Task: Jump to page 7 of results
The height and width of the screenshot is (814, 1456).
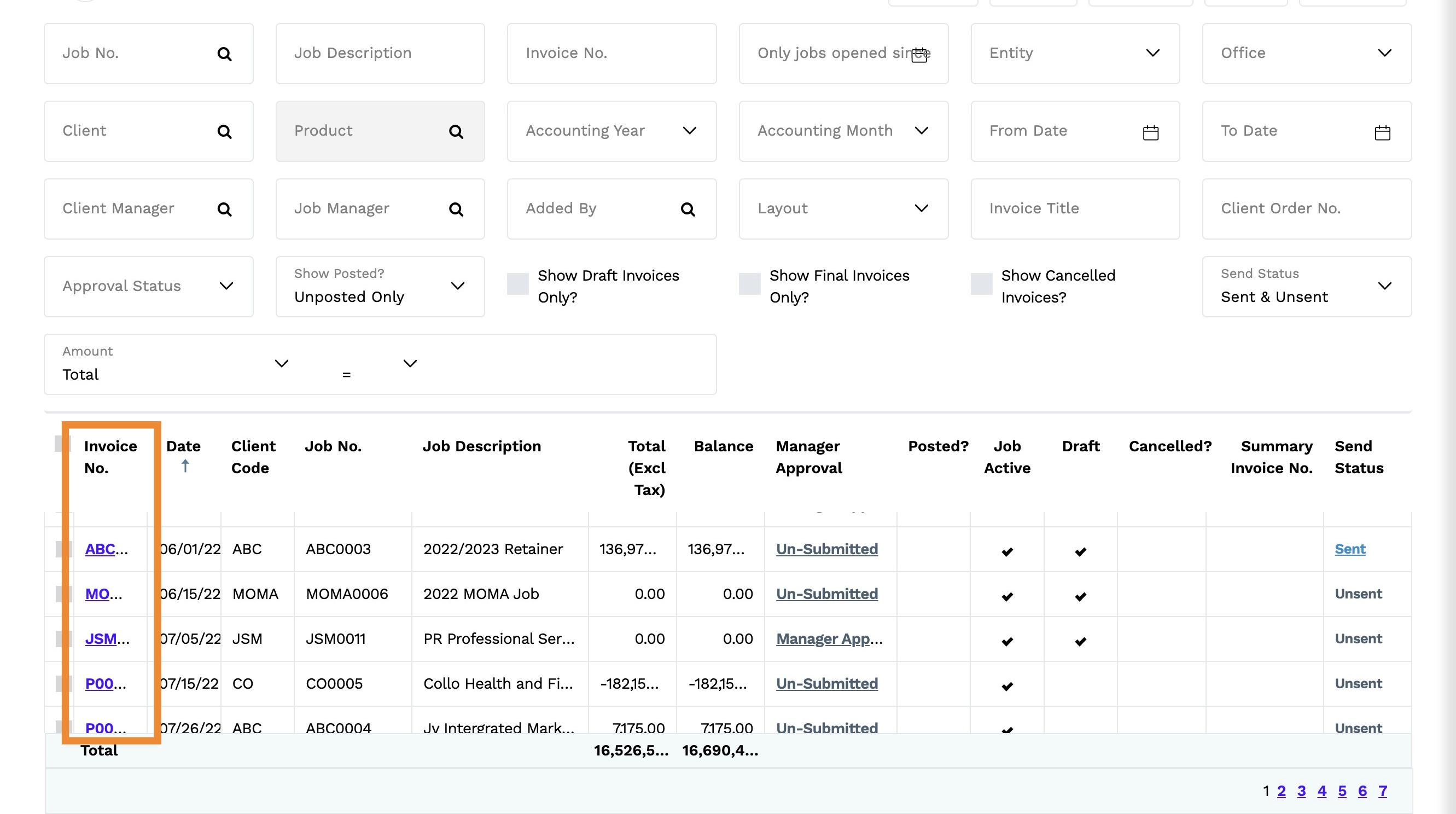Action: point(1382,791)
